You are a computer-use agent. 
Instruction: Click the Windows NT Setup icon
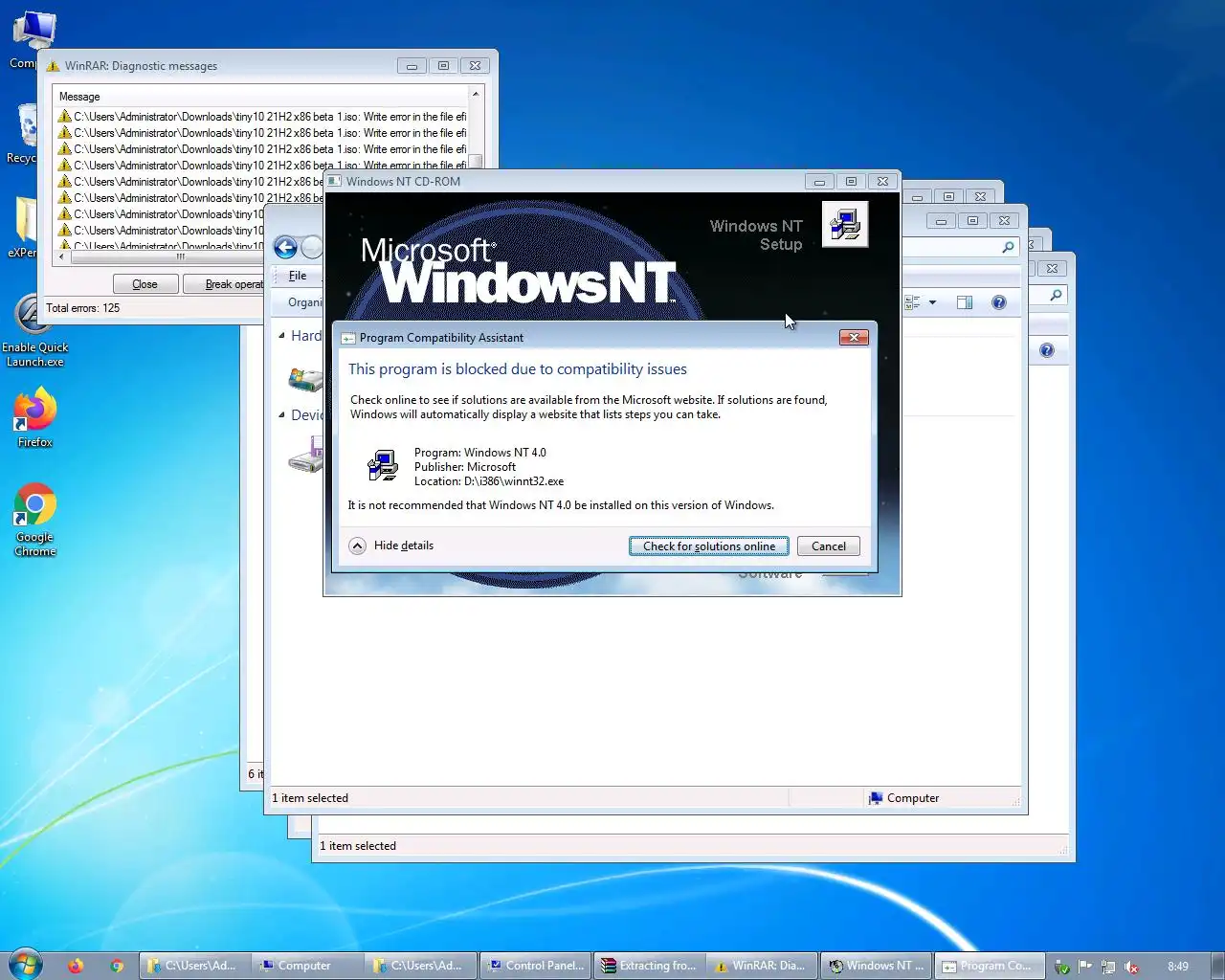845,224
